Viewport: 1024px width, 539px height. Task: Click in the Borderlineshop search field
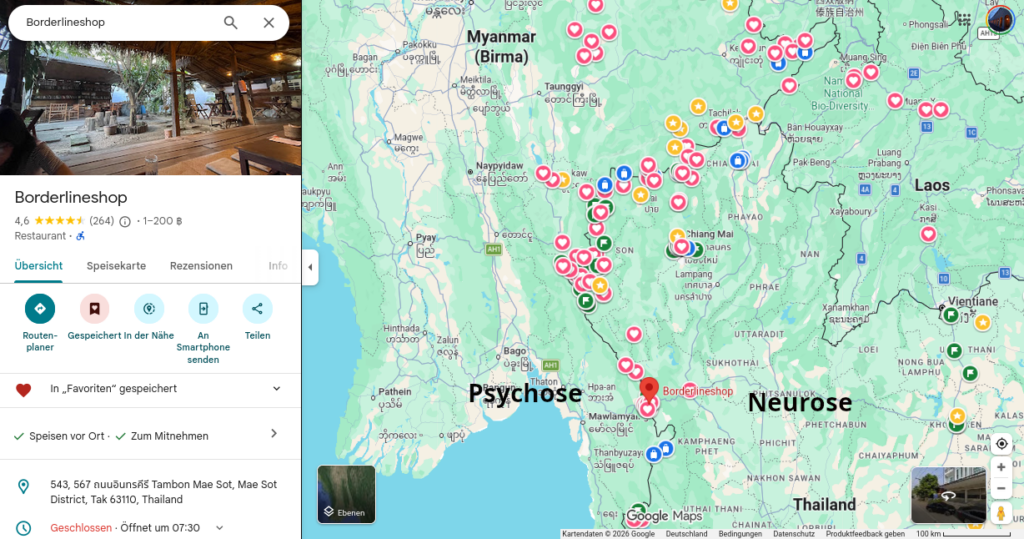(x=115, y=22)
